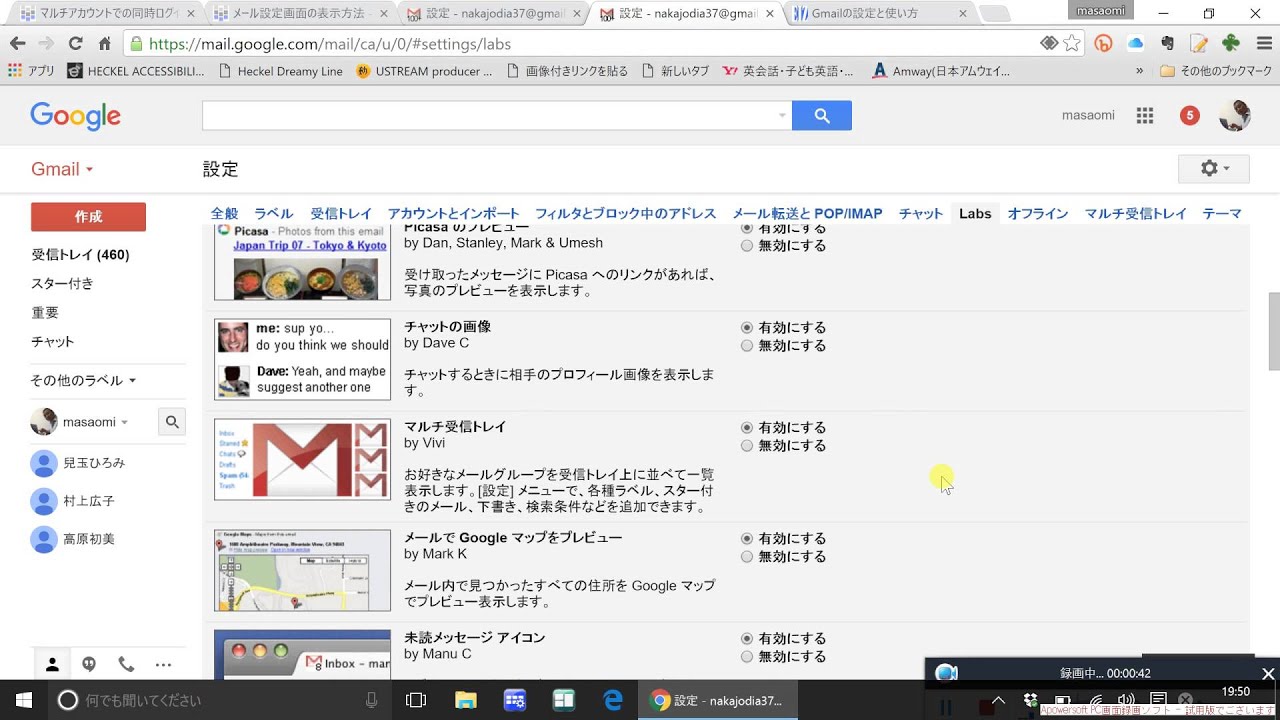Screen dimensions: 1280x720
Task: Switch to the ラベル settings tab
Action: click(273, 213)
